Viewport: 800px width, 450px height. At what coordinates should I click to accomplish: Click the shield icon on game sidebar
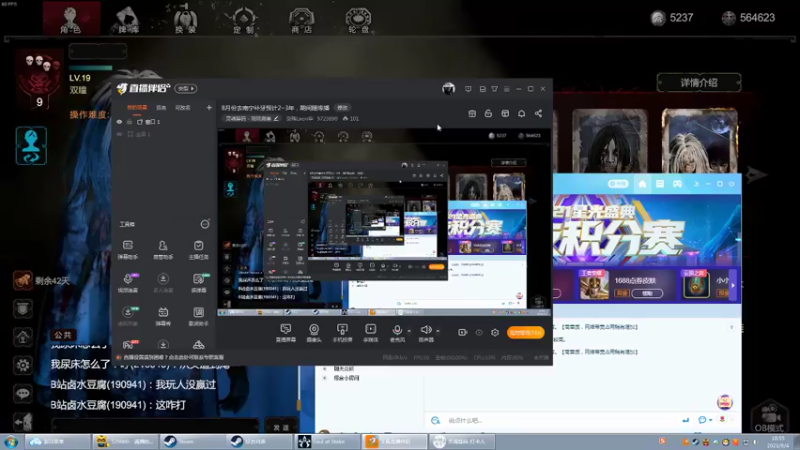click(23, 309)
